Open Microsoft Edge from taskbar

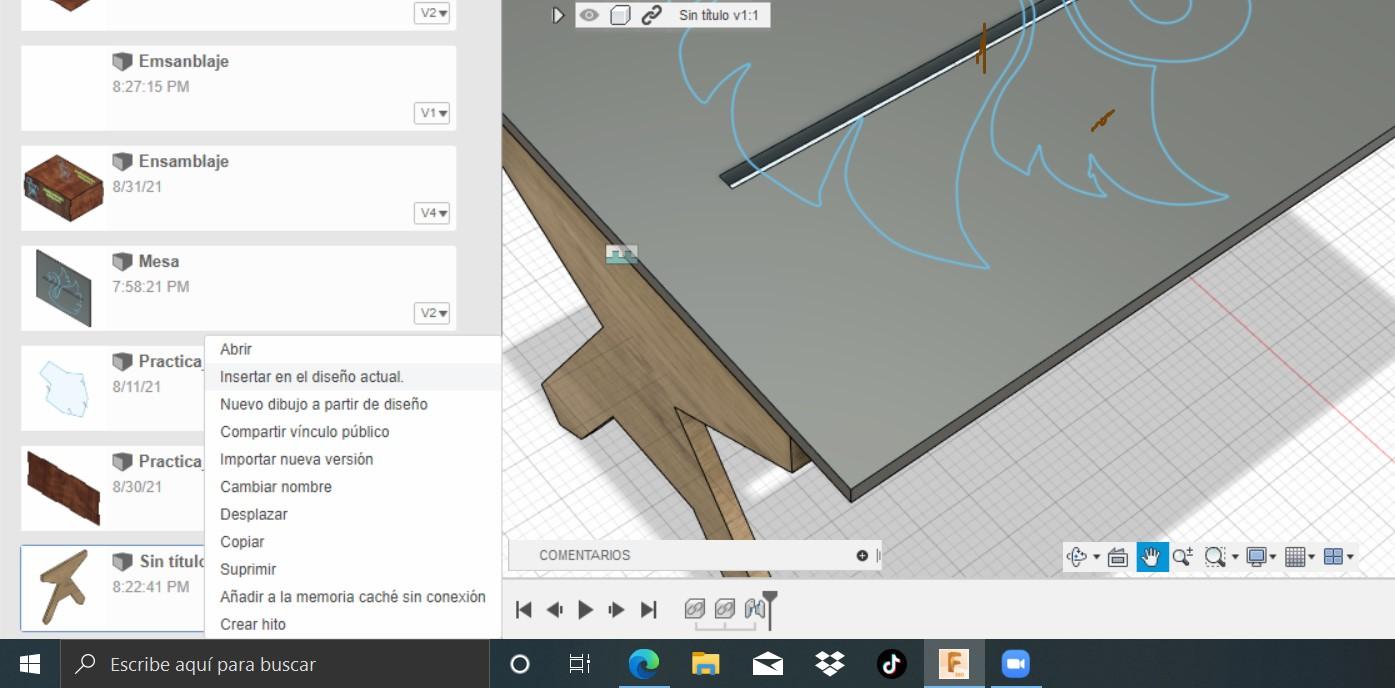click(643, 664)
